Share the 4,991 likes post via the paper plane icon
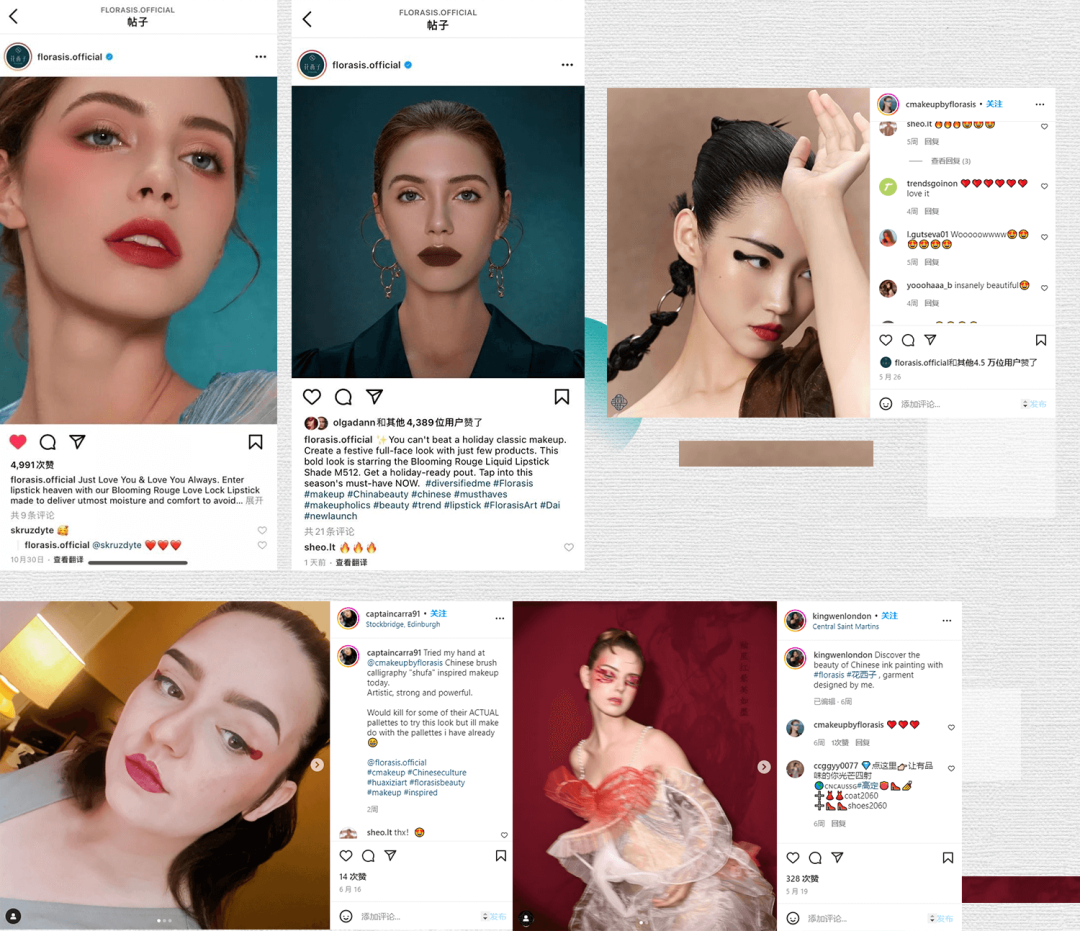 click(77, 442)
